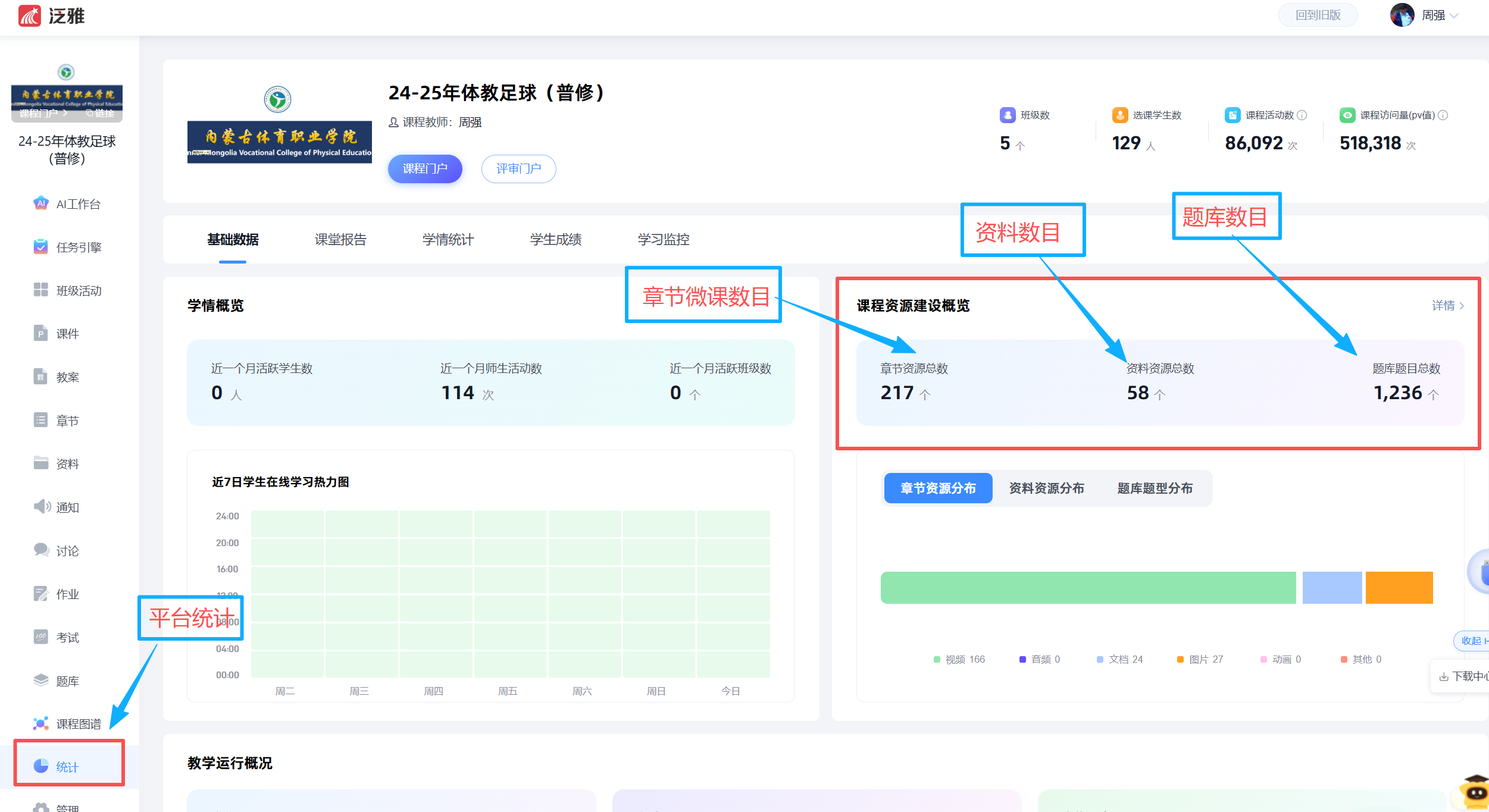Toggle 视频 166 legend item
The height and width of the screenshot is (812, 1489).
coord(959,659)
